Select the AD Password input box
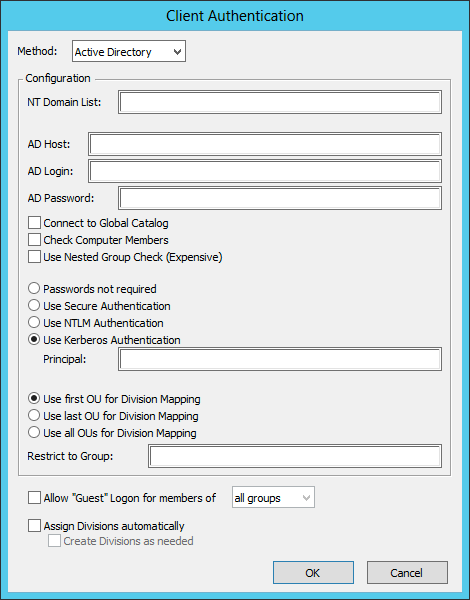This screenshot has height=600, width=470. (x=280, y=198)
